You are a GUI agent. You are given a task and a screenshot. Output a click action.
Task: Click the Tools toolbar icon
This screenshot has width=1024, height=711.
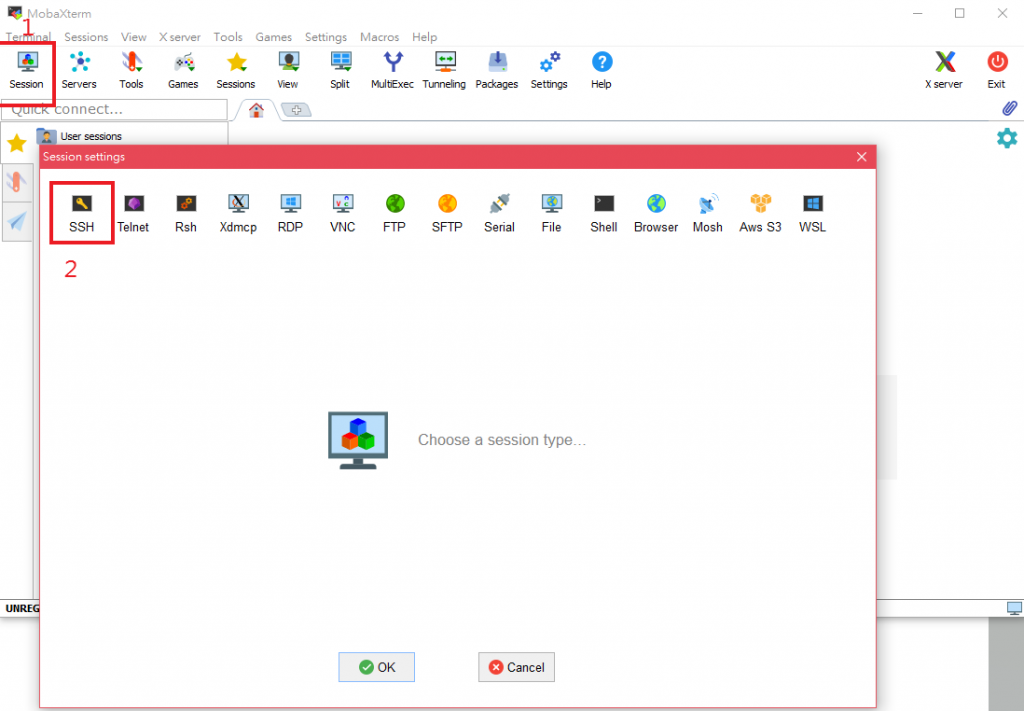[131, 71]
